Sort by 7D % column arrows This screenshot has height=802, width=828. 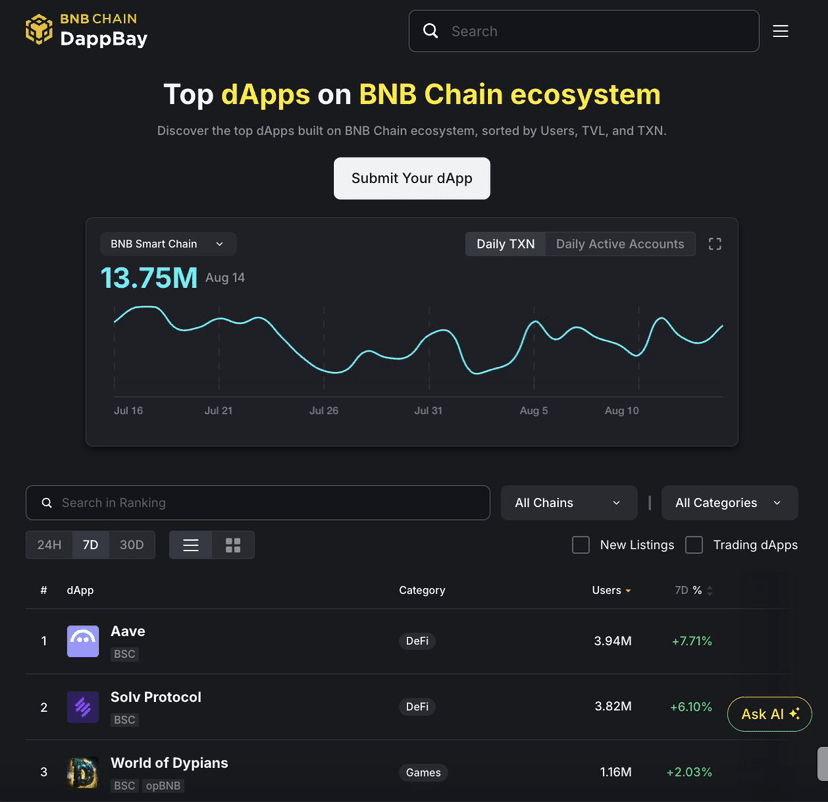click(710, 591)
